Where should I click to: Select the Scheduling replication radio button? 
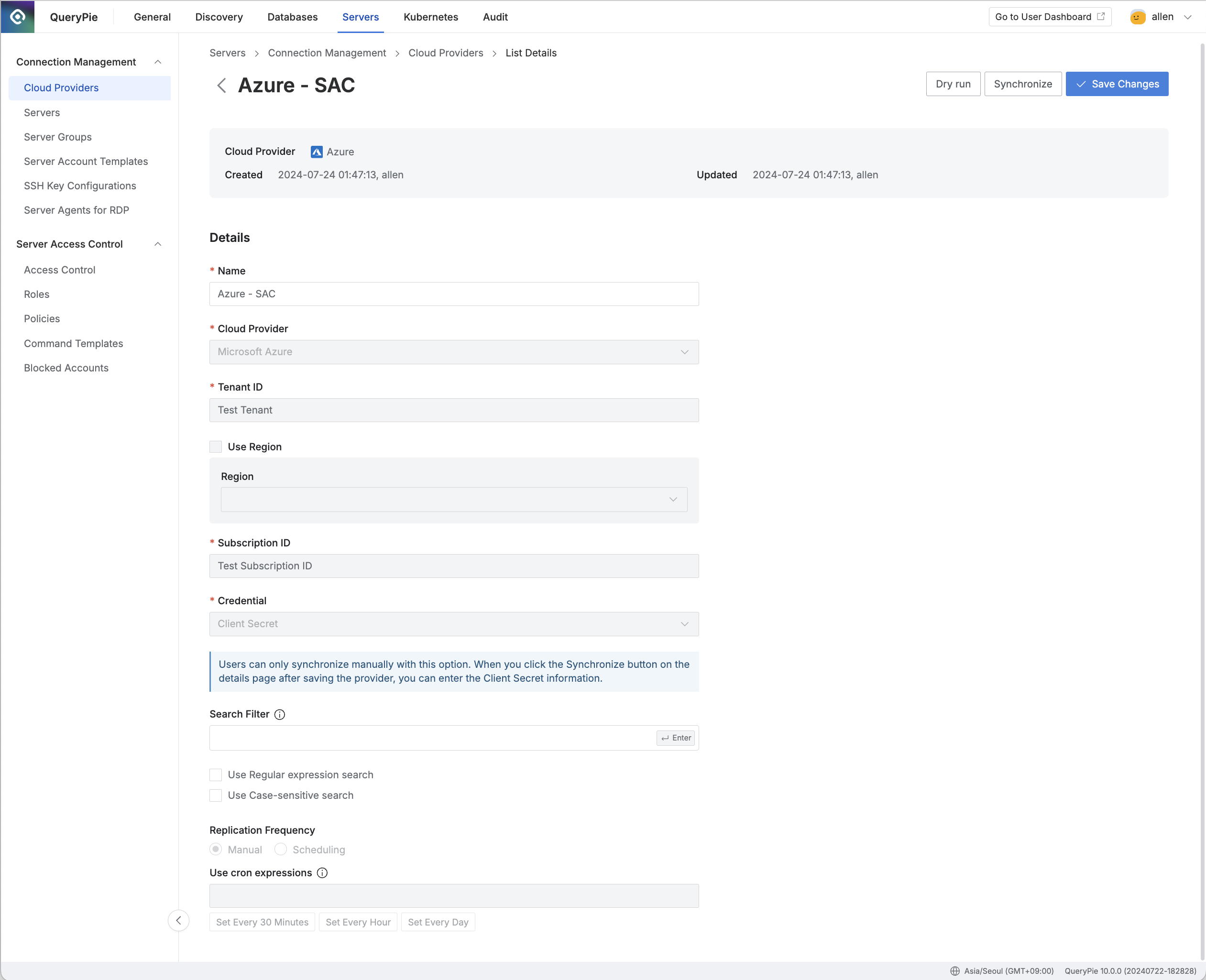(281, 849)
